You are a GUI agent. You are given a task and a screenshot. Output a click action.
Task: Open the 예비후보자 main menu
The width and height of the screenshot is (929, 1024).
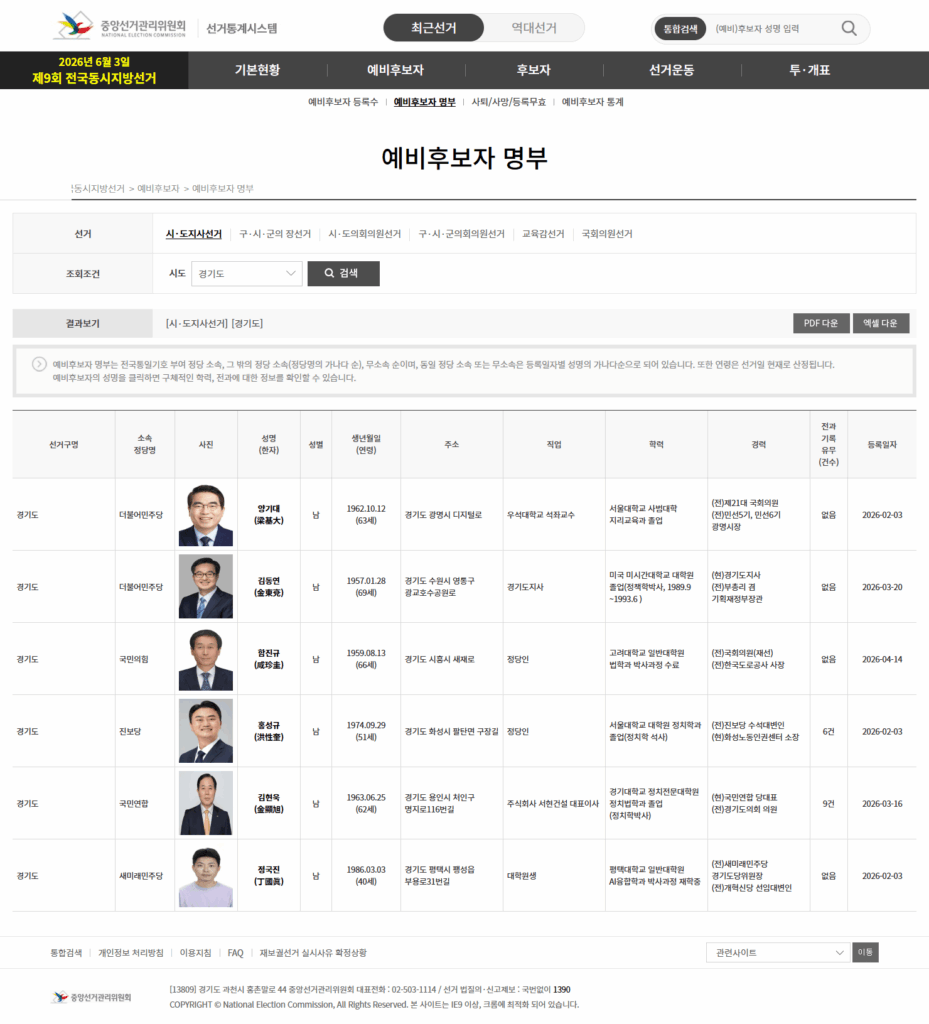click(x=396, y=70)
